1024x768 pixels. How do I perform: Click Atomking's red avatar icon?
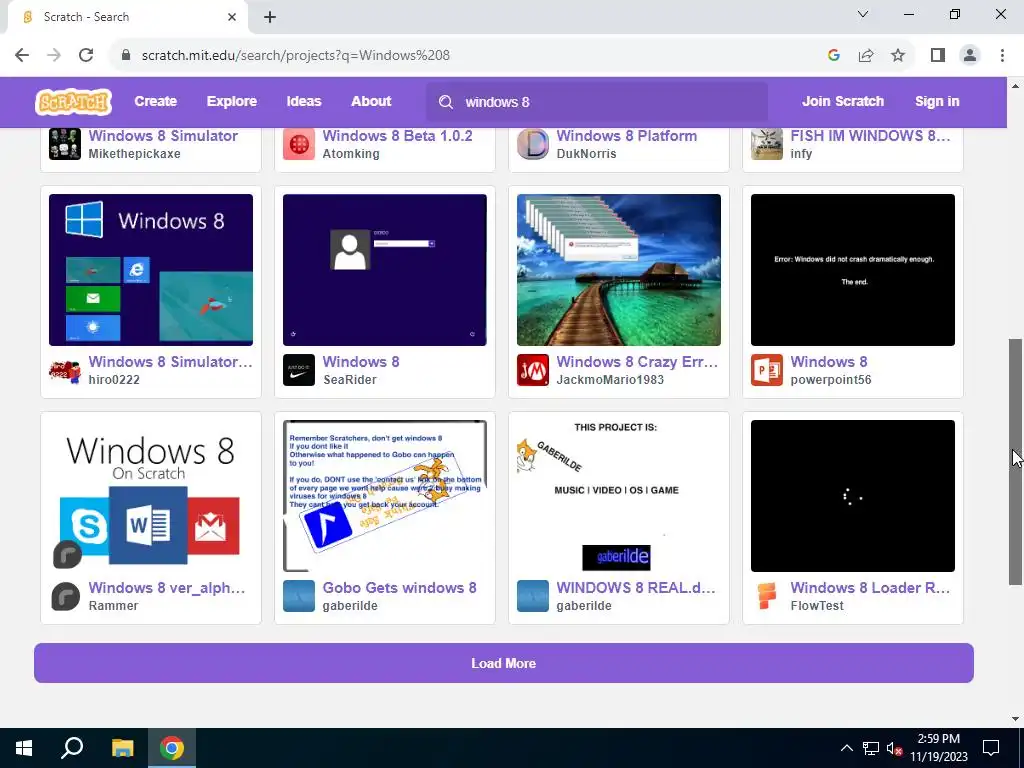click(299, 144)
